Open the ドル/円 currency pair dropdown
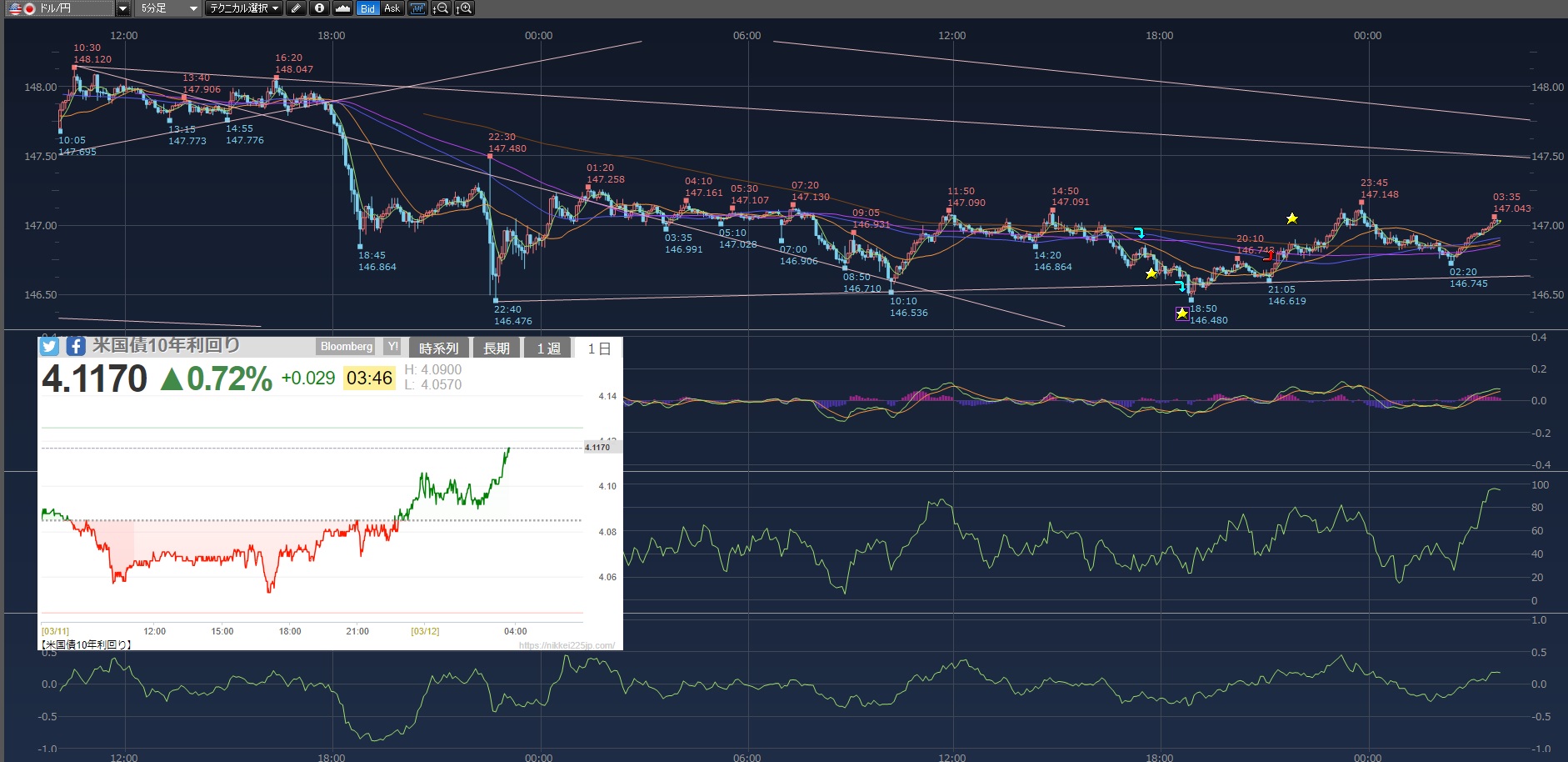The image size is (1568, 762). 122,8
